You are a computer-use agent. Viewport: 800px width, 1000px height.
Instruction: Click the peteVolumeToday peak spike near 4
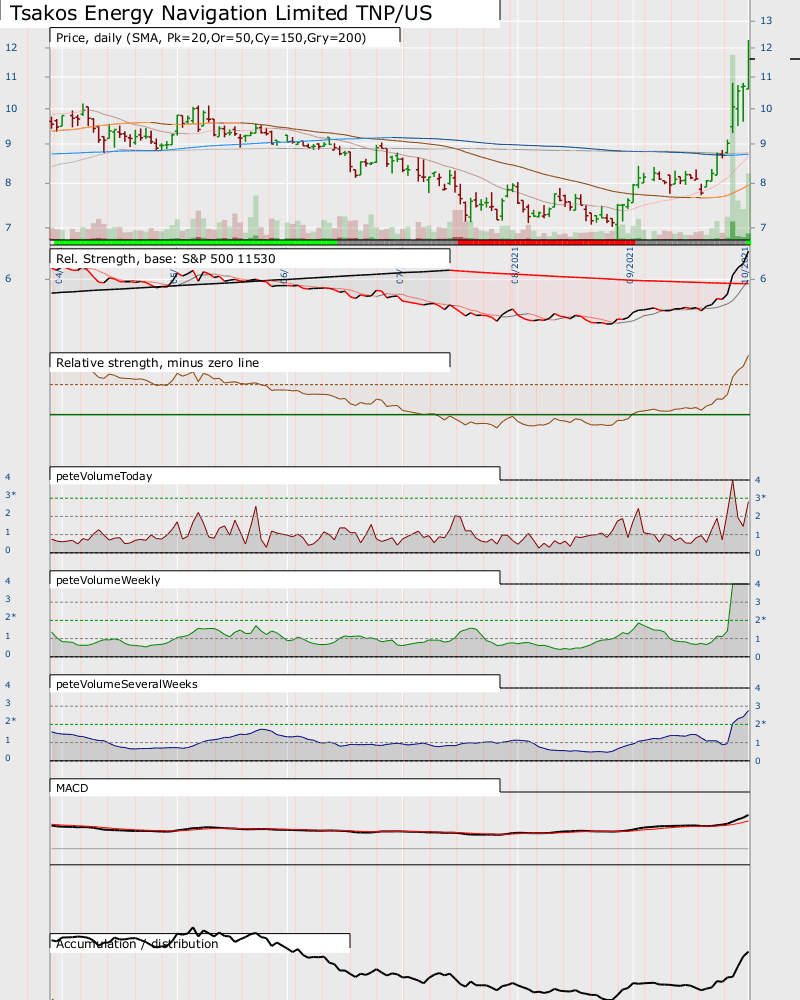732,482
